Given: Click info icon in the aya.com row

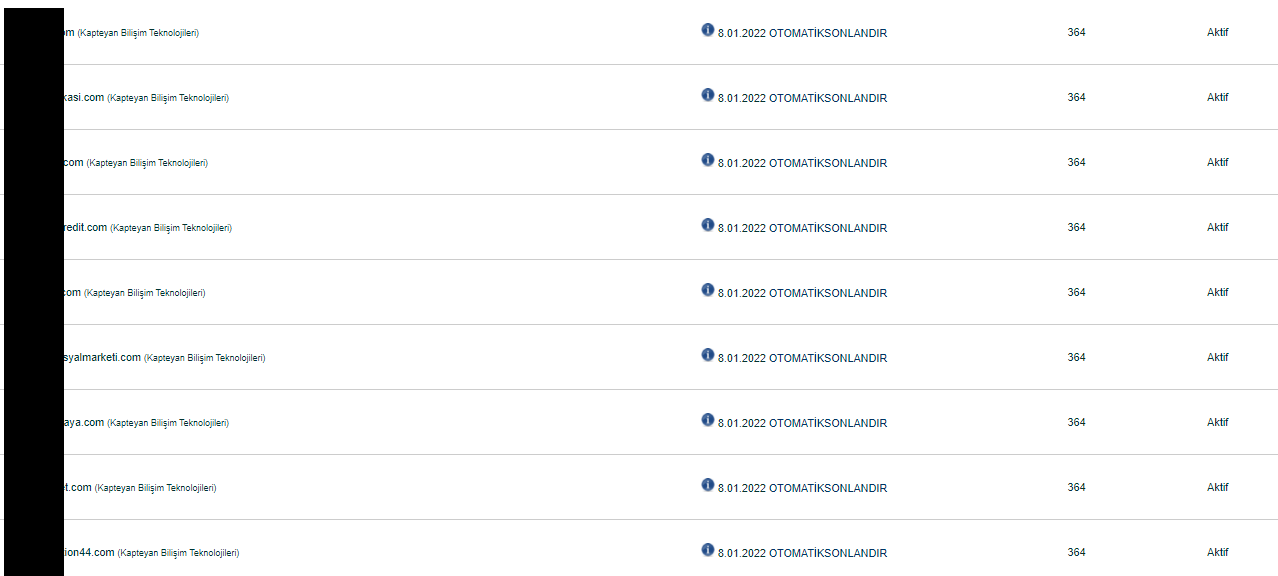Looking at the screenshot, I should point(708,419).
